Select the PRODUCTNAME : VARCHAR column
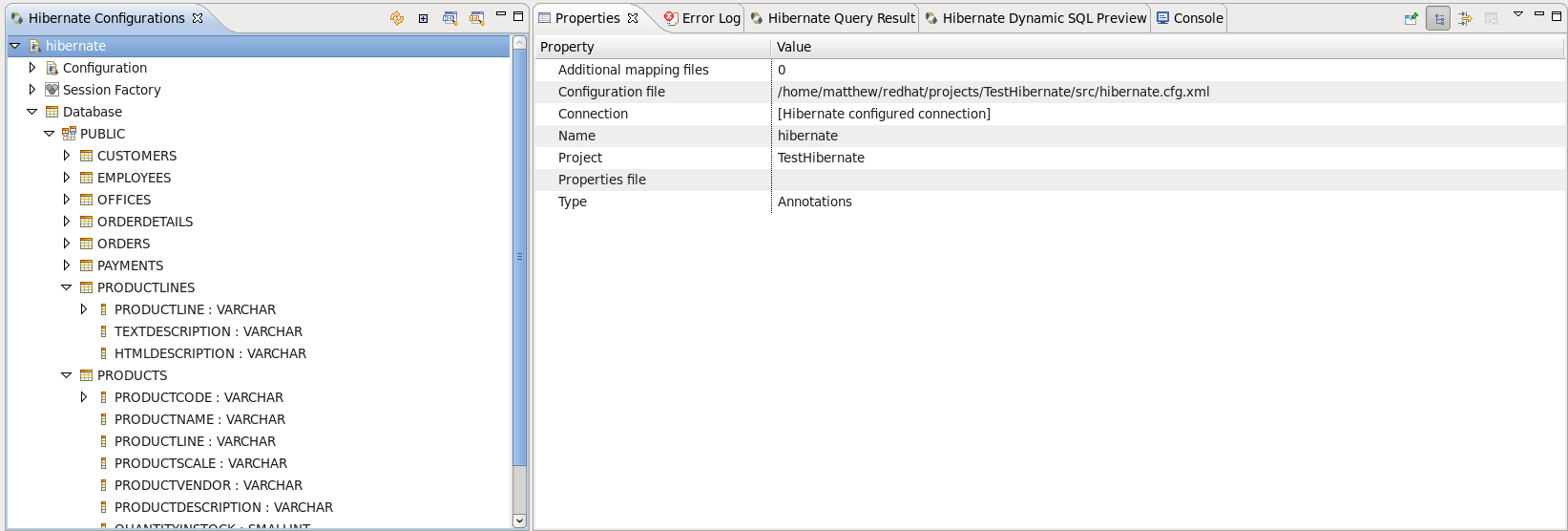1568x531 pixels. coord(199,419)
